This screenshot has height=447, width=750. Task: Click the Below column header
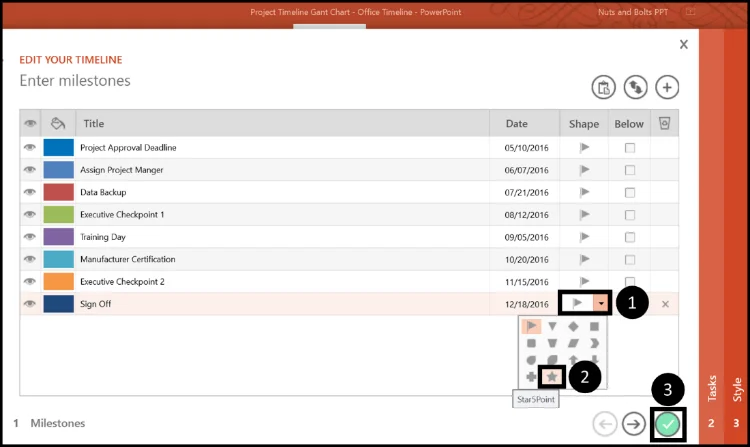pos(629,124)
